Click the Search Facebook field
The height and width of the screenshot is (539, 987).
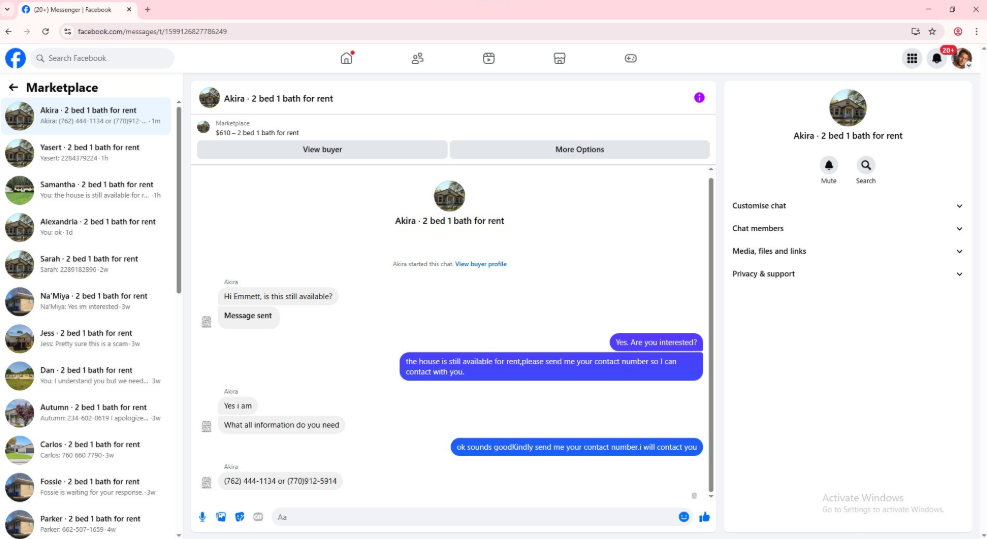(102, 58)
